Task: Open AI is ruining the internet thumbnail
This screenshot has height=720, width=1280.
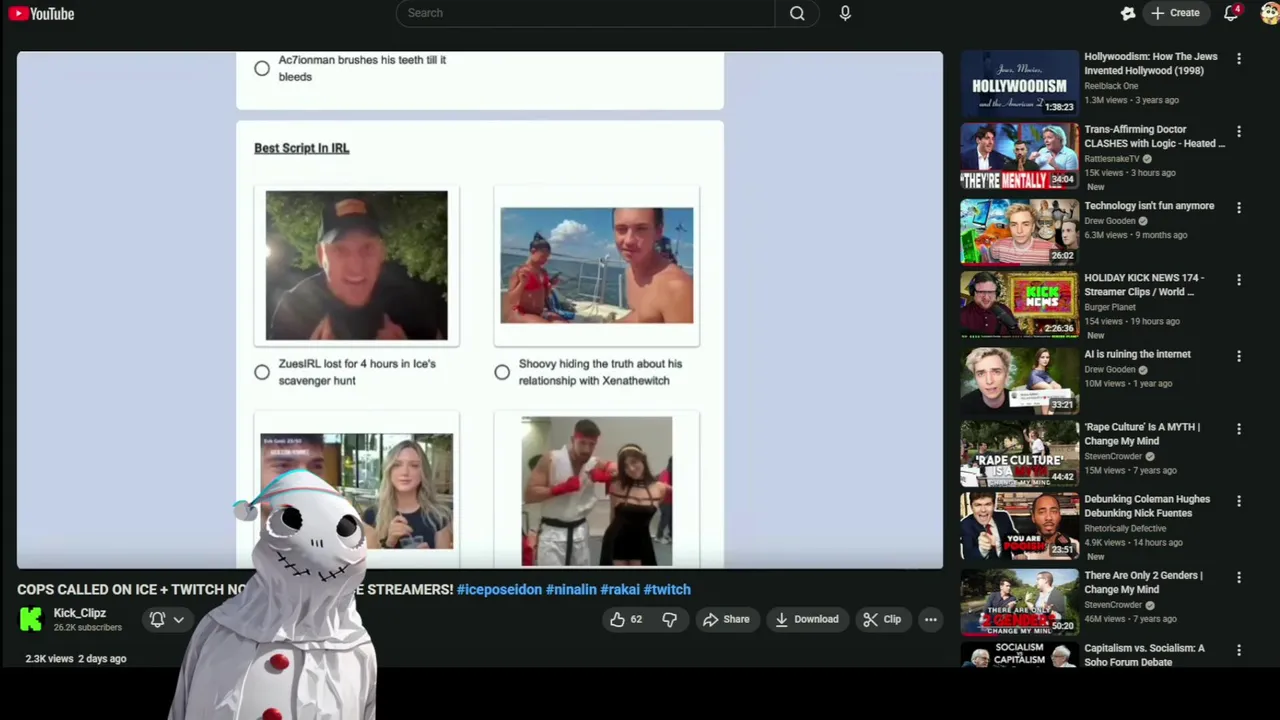Action: pos(1019,379)
